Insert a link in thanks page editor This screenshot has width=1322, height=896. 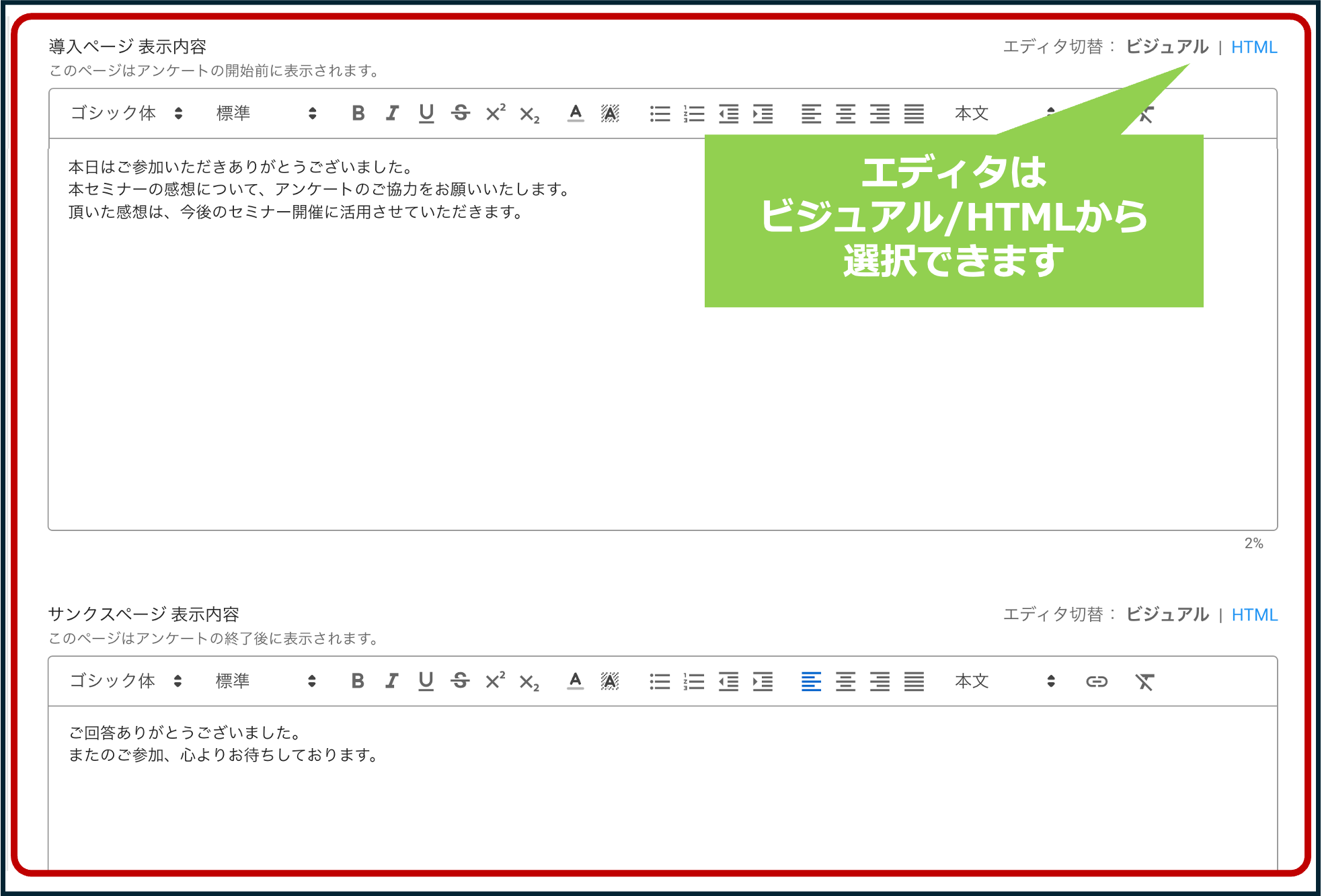[x=1097, y=682]
